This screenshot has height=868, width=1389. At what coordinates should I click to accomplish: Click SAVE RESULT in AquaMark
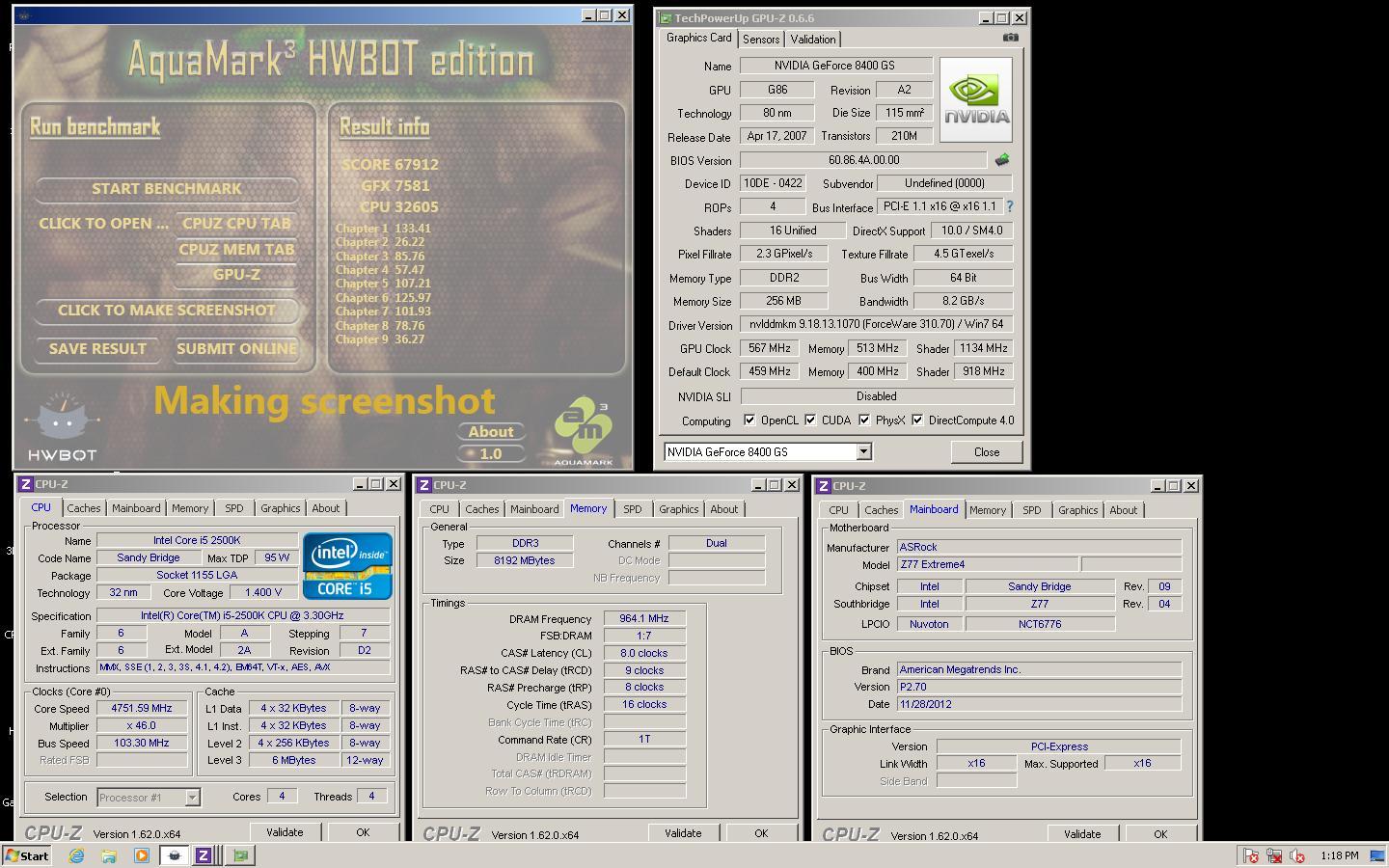pos(96,348)
